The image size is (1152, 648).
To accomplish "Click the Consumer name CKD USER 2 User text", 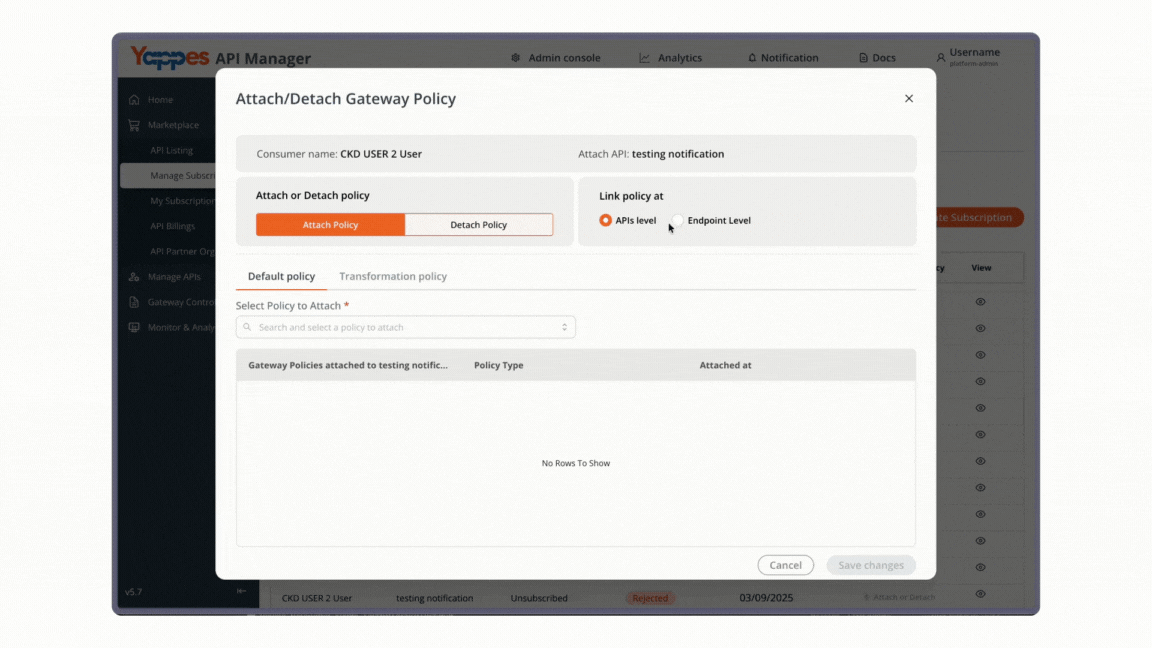I will [x=339, y=154].
